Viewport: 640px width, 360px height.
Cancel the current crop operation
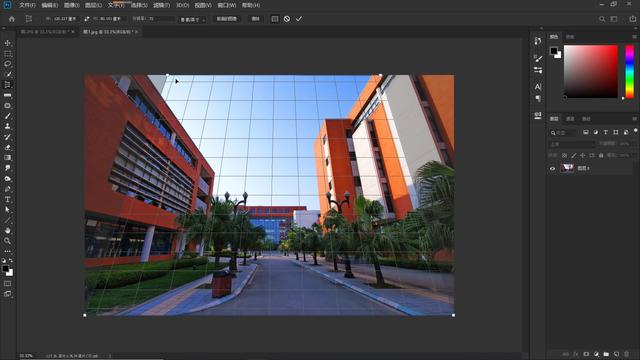287,19
